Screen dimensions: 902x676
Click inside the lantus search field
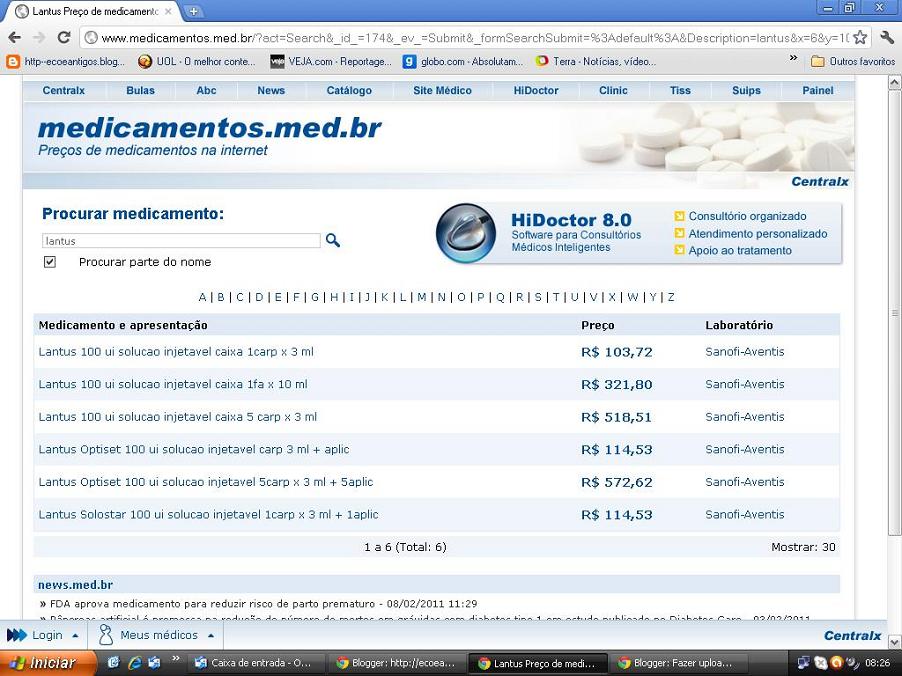pos(181,240)
